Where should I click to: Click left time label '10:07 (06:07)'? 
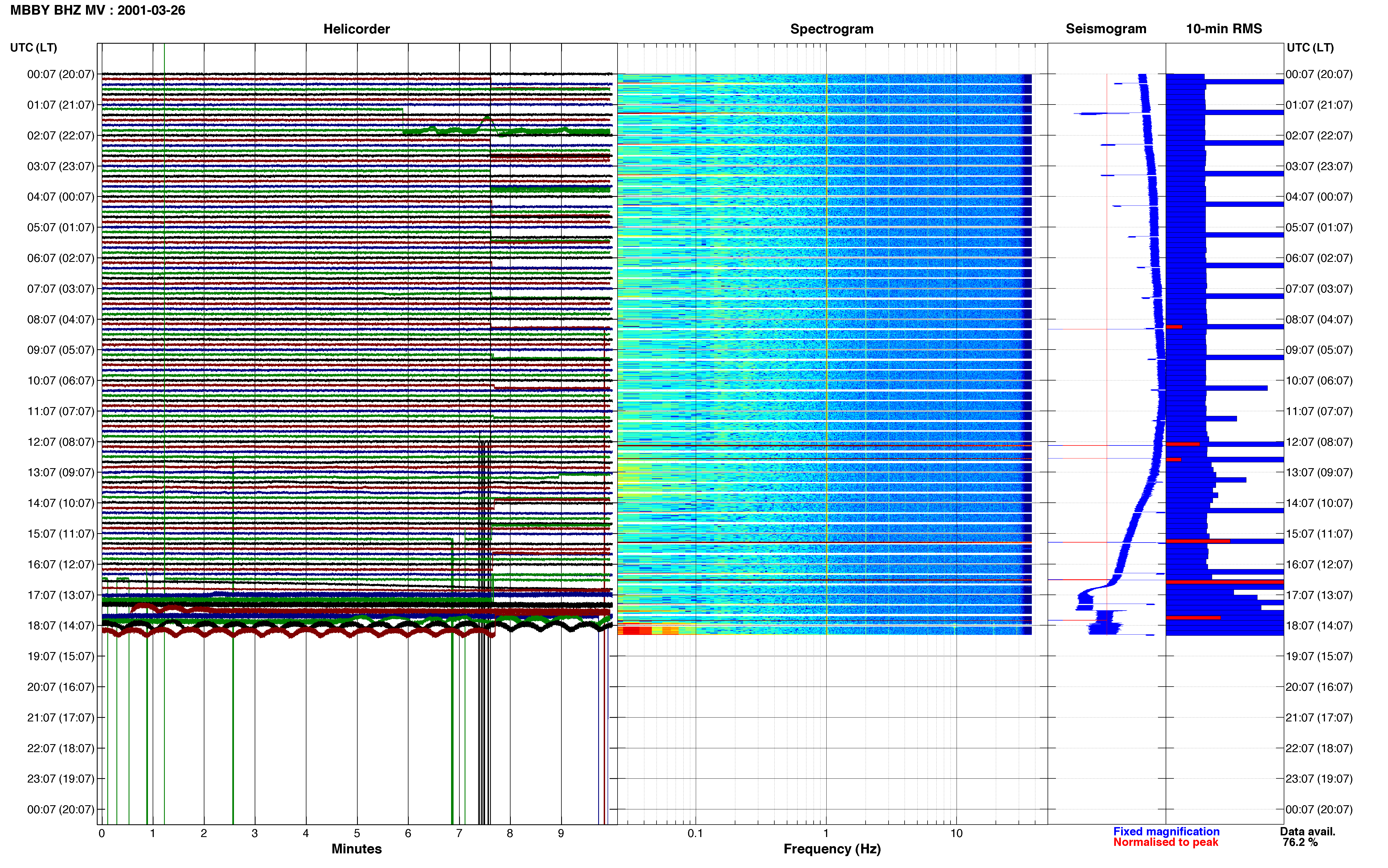click(x=60, y=380)
